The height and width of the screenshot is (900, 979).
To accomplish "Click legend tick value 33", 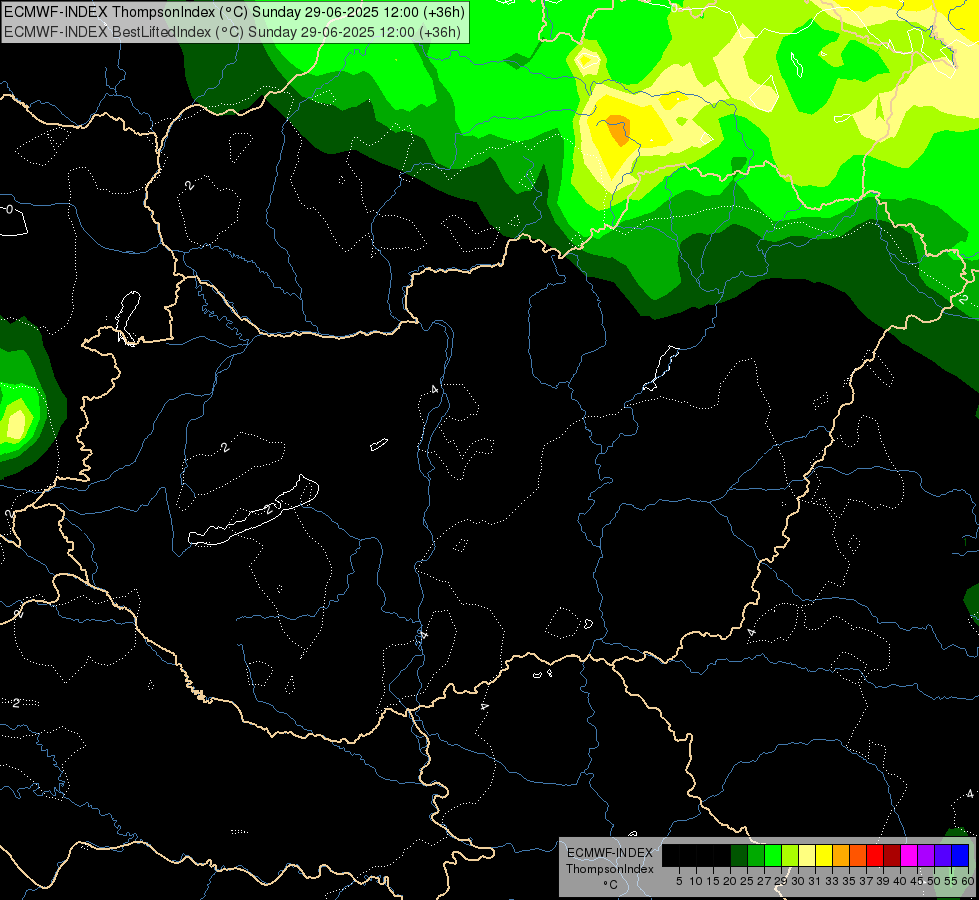I will coord(832,881).
